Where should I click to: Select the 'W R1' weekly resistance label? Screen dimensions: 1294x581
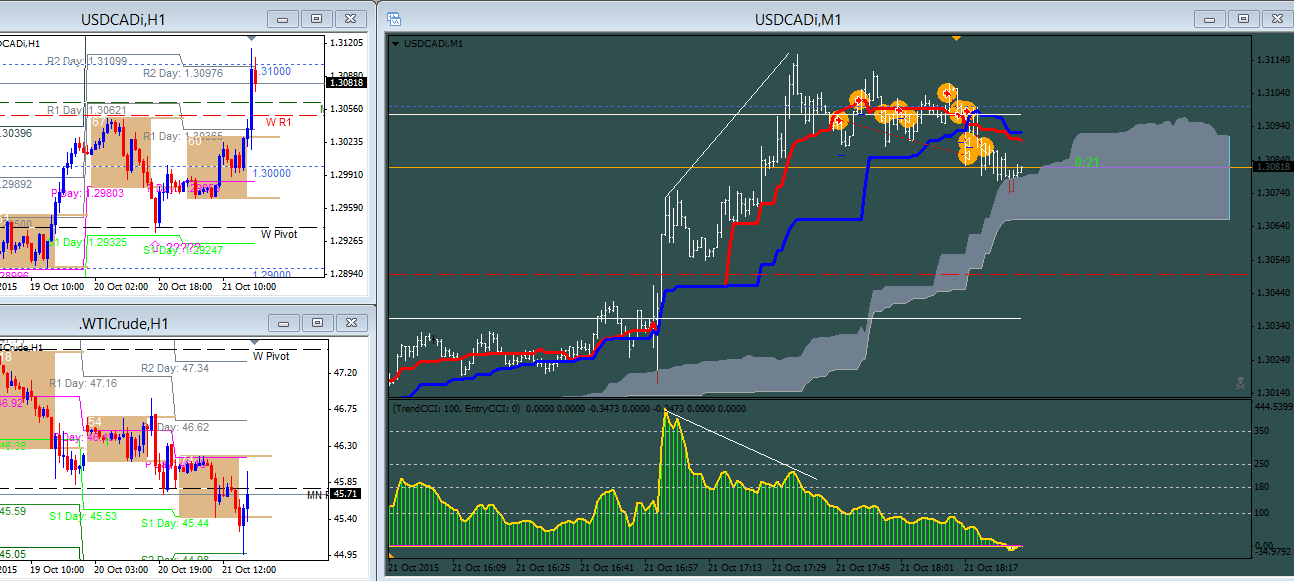(278, 122)
